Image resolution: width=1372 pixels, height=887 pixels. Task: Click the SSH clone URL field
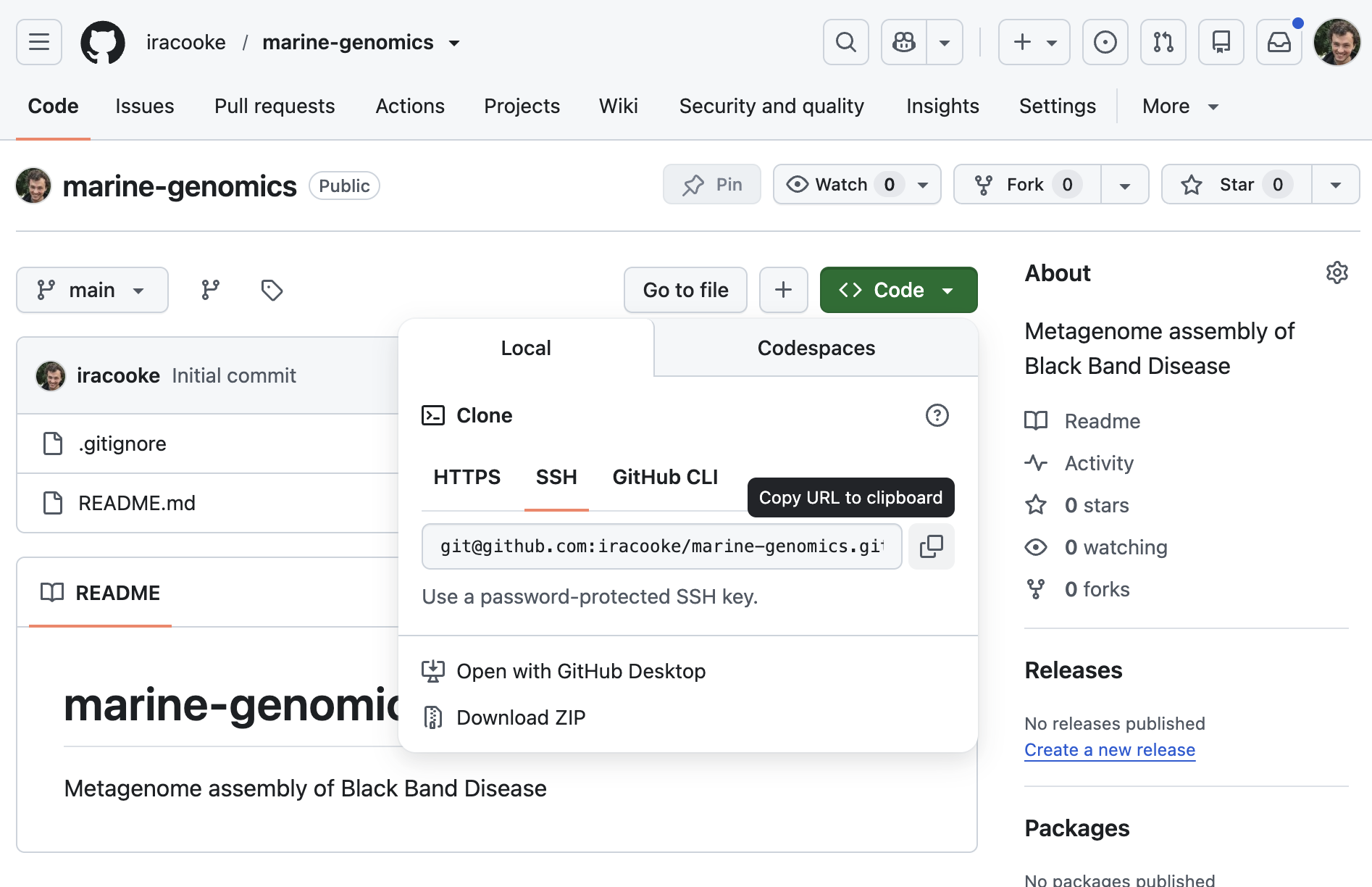click(661, 546)
